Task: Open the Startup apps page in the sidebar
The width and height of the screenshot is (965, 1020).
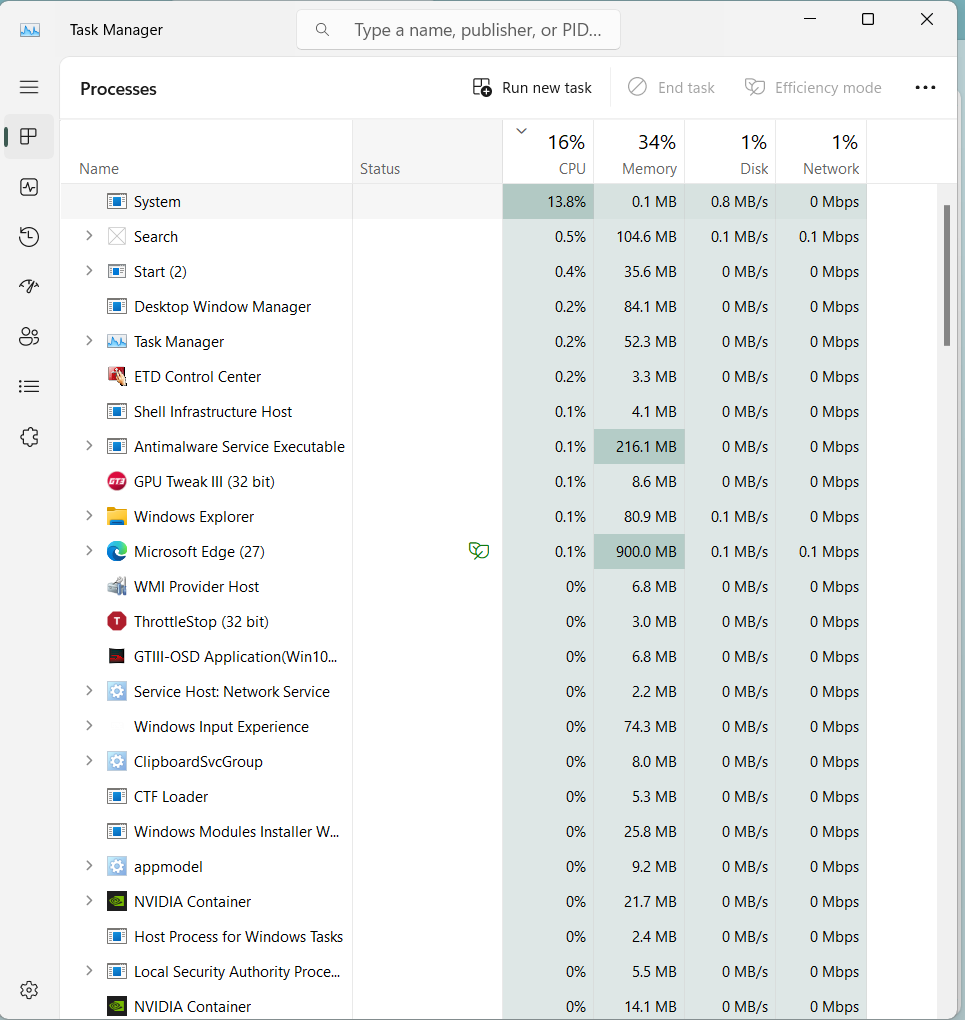Action: pyautogui.click(x=29, y=286)
